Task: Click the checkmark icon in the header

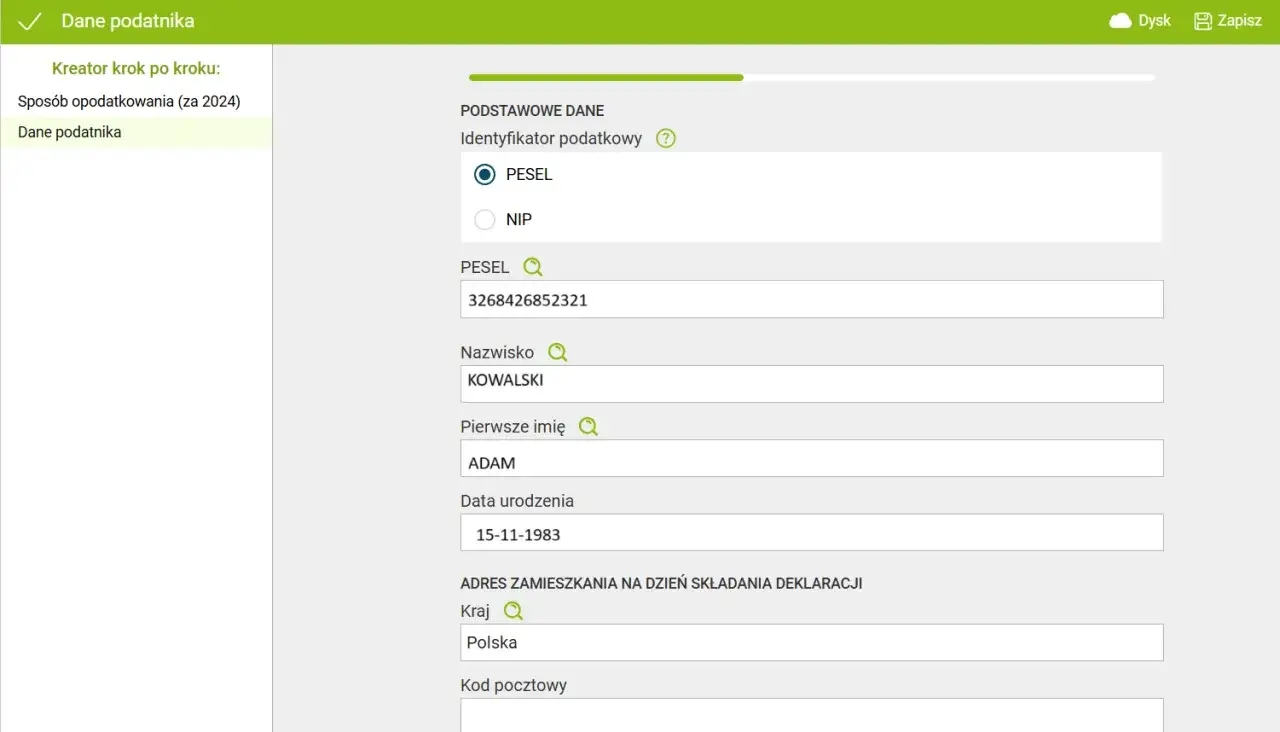Action: tap(29, 21)
